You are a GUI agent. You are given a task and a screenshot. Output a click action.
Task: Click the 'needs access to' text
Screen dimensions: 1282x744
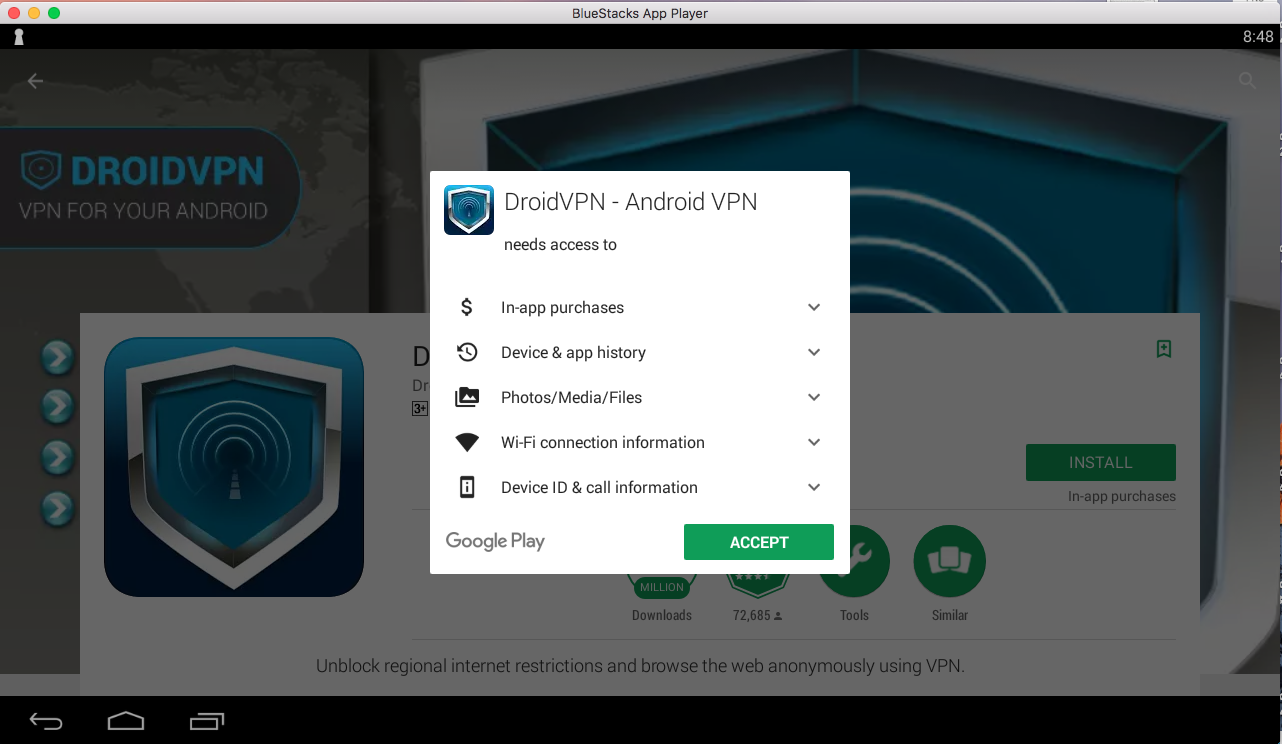point(560,245)
